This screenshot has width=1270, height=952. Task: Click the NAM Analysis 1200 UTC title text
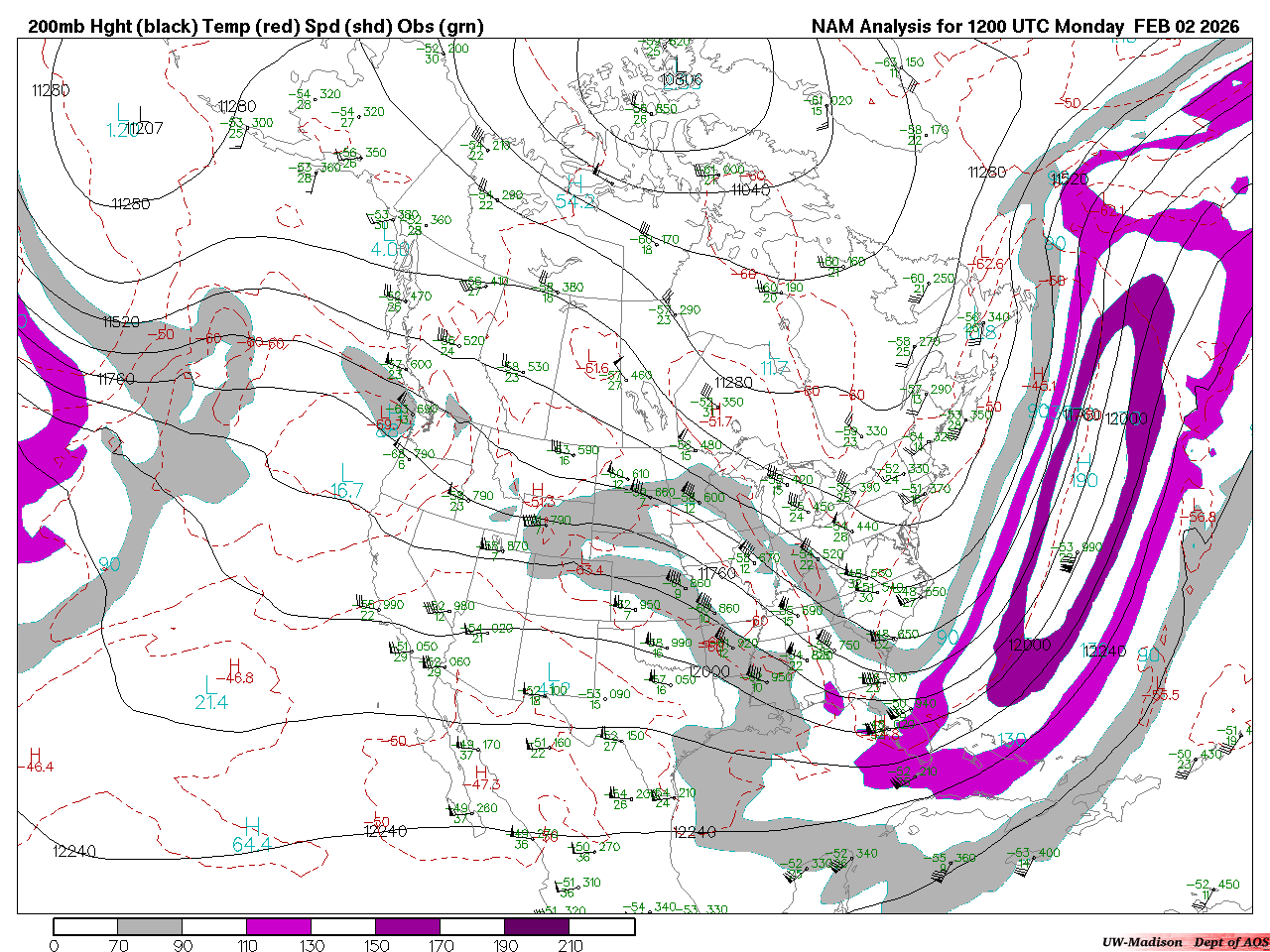coord(1025,27)
